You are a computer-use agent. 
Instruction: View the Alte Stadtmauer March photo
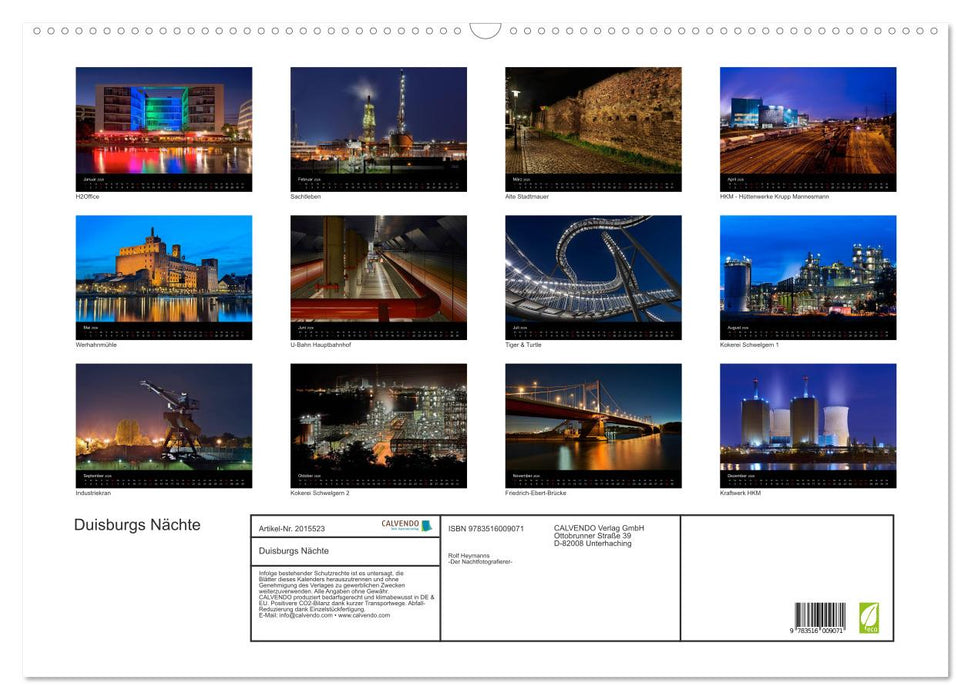click(x=592, y=128)
